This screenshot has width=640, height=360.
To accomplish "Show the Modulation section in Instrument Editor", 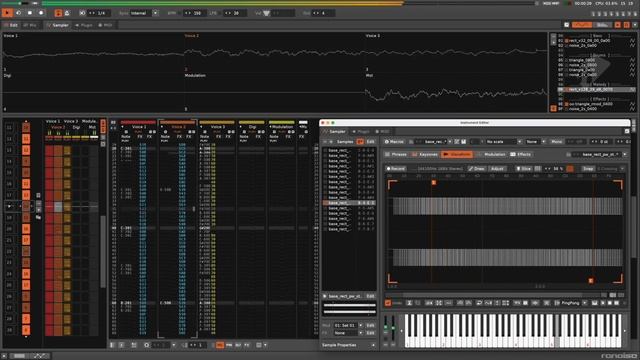I will (491, 155).
